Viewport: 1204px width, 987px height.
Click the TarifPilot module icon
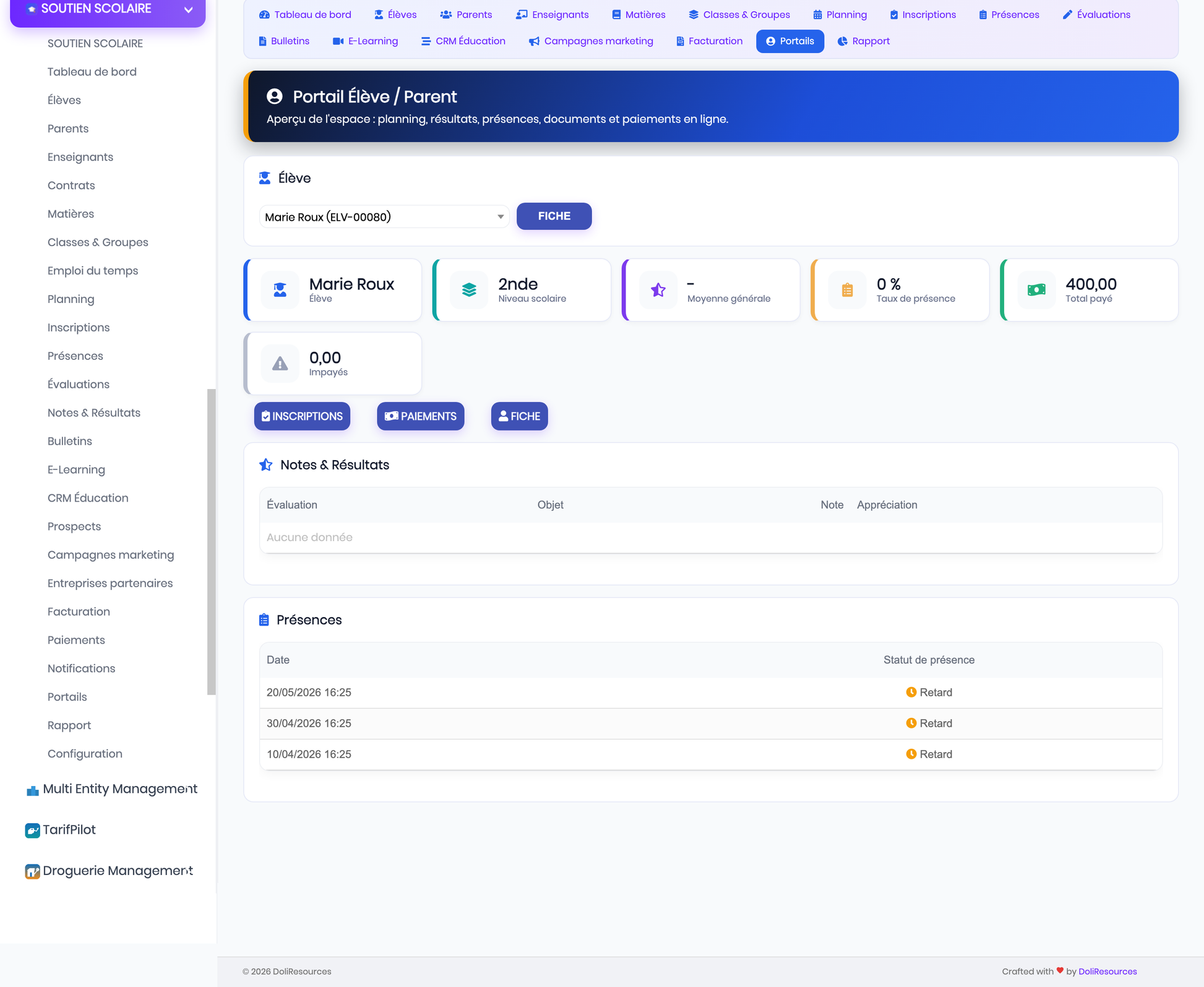tap(32, 831)
